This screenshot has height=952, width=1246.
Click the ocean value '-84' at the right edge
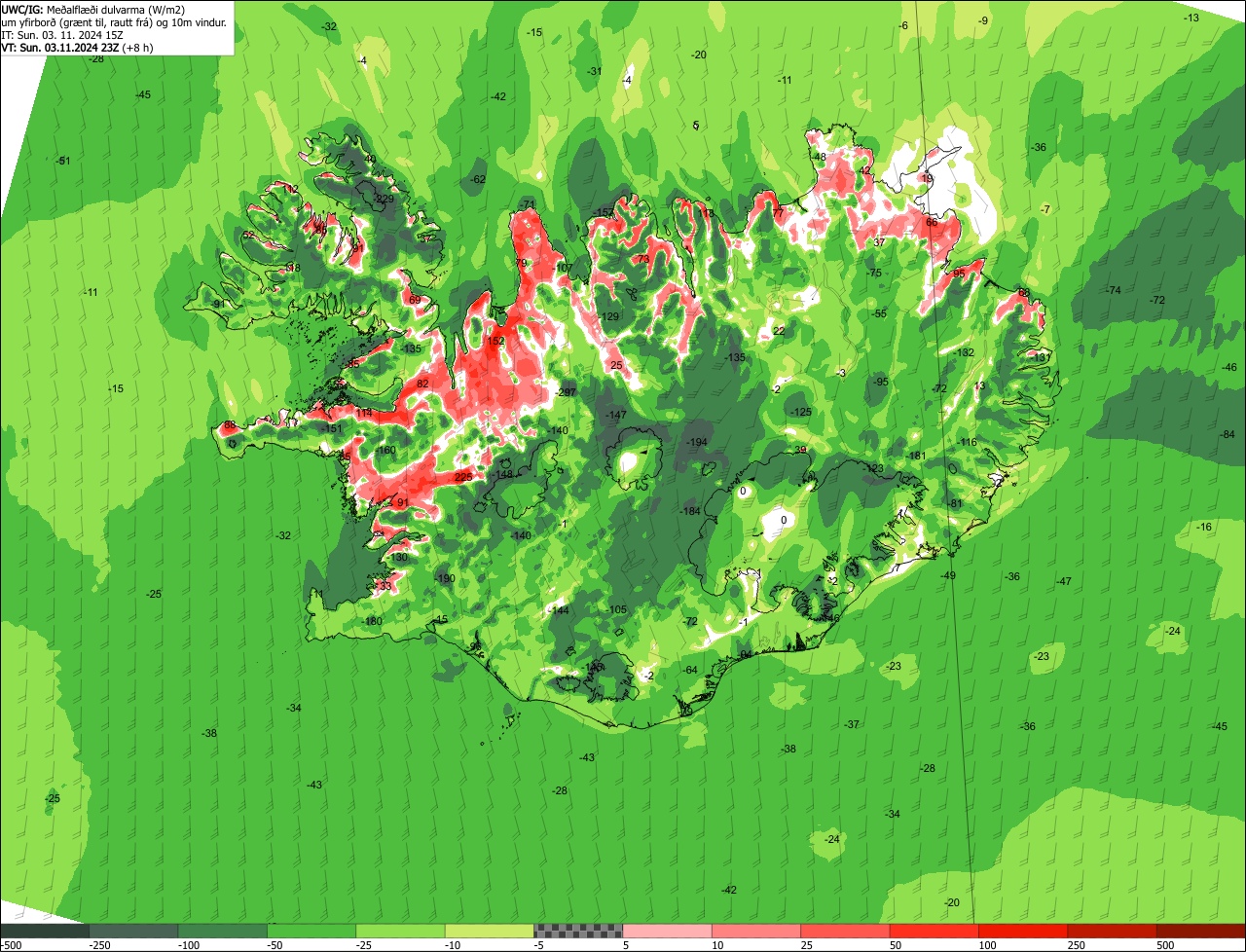click(x=1228, y=433)
